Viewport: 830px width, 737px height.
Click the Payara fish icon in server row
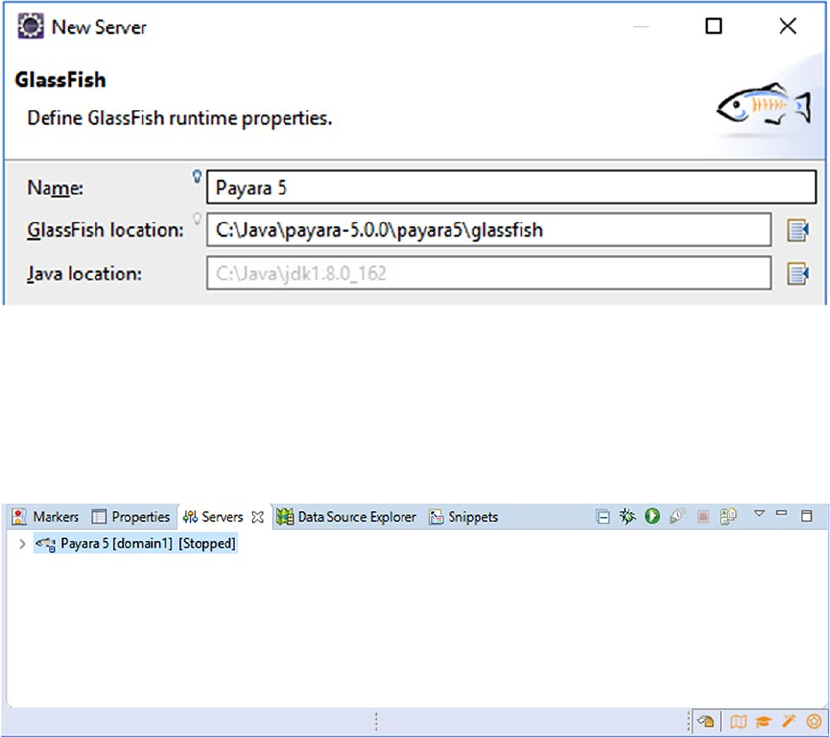[x=46, y=544]
